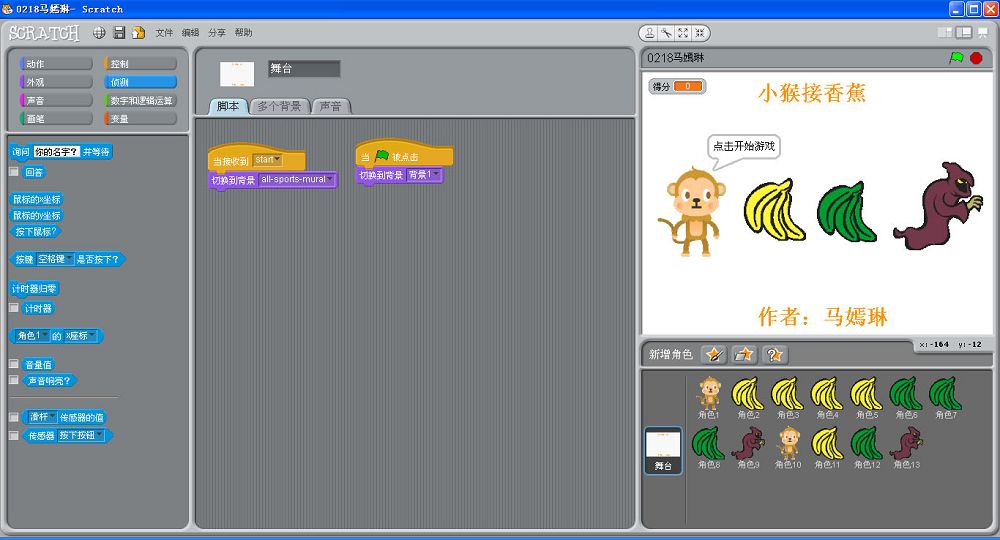Open the 按下按钮 sensor dropdown

(x=81, y=435)
